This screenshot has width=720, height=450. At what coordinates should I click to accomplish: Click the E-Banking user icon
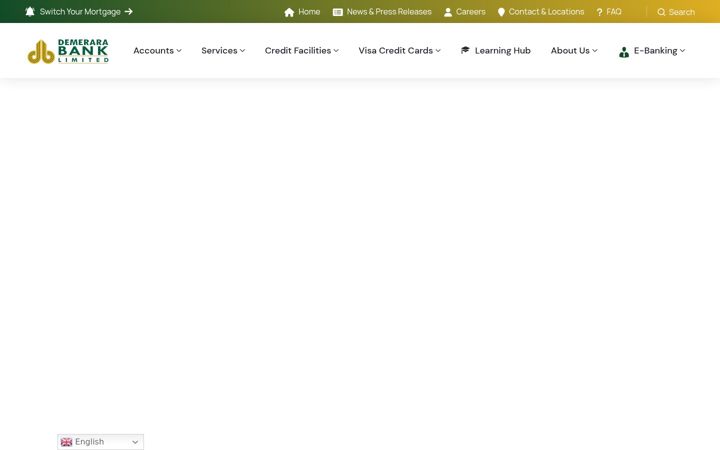coord(624,52)
